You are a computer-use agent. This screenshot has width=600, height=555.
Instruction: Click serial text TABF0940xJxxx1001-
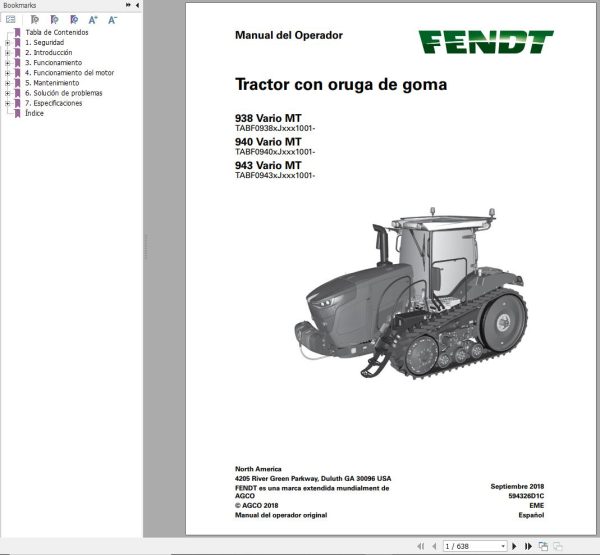click(x=275, y=152)
